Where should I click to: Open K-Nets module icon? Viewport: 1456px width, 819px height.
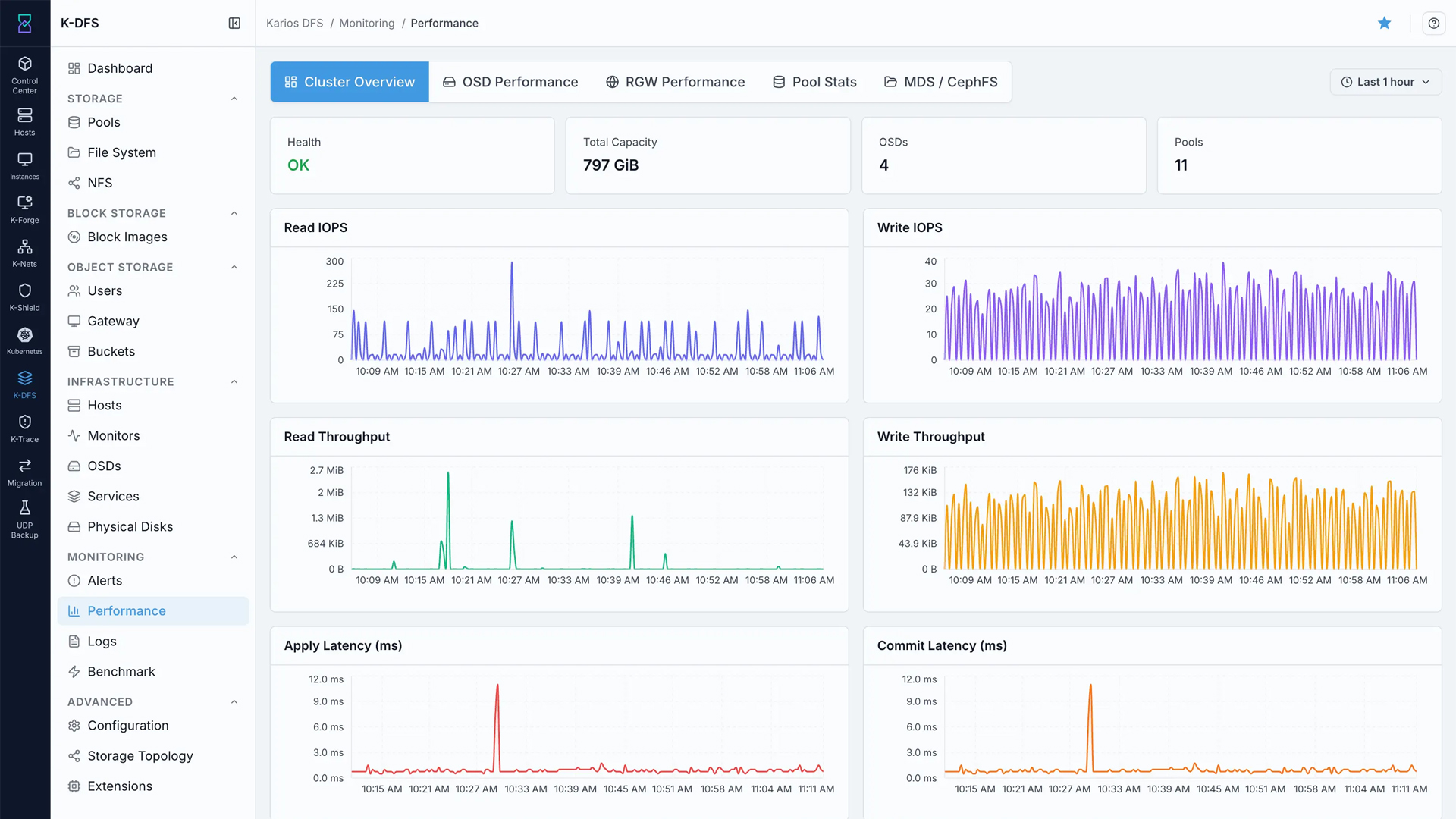click(x=25, y=253)
